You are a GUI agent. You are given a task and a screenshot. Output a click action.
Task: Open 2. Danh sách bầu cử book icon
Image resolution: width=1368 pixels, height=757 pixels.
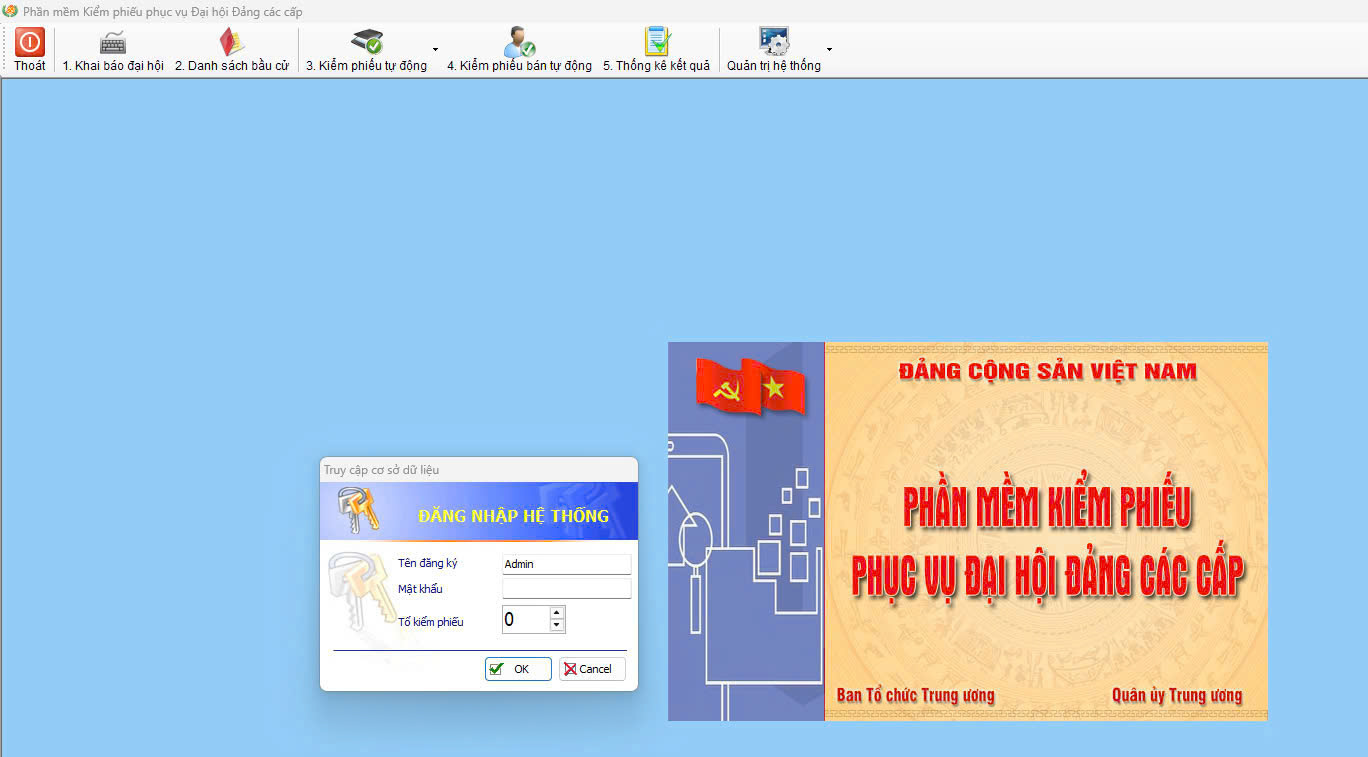(232, 42)
